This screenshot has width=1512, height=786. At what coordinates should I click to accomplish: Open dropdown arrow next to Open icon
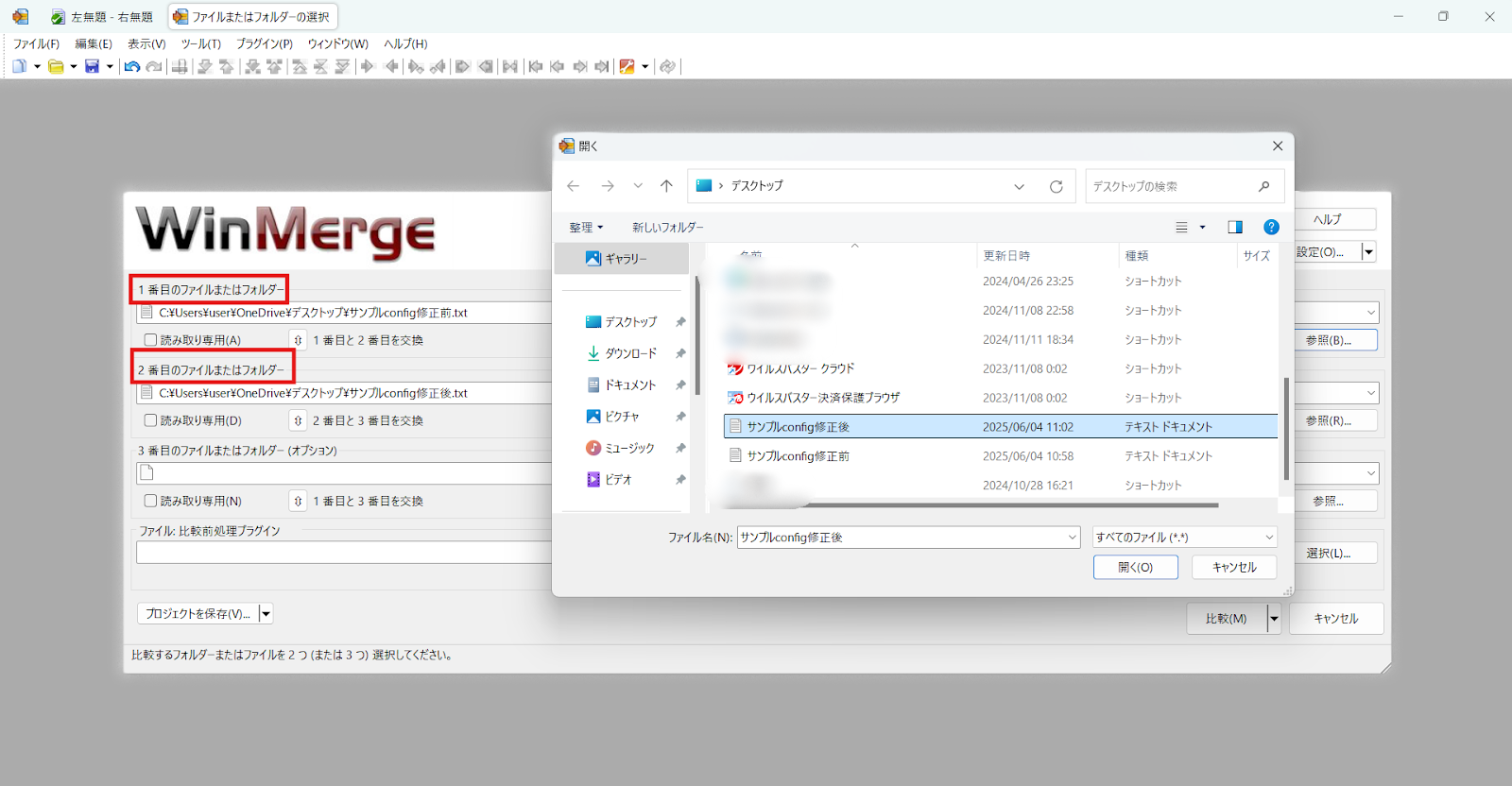coord(74,66)
